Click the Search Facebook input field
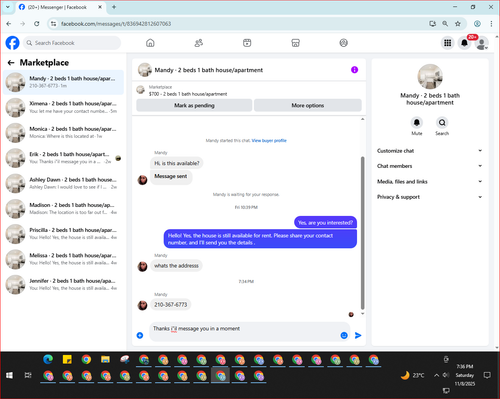The image size is (500, 399). coord(72,43)
